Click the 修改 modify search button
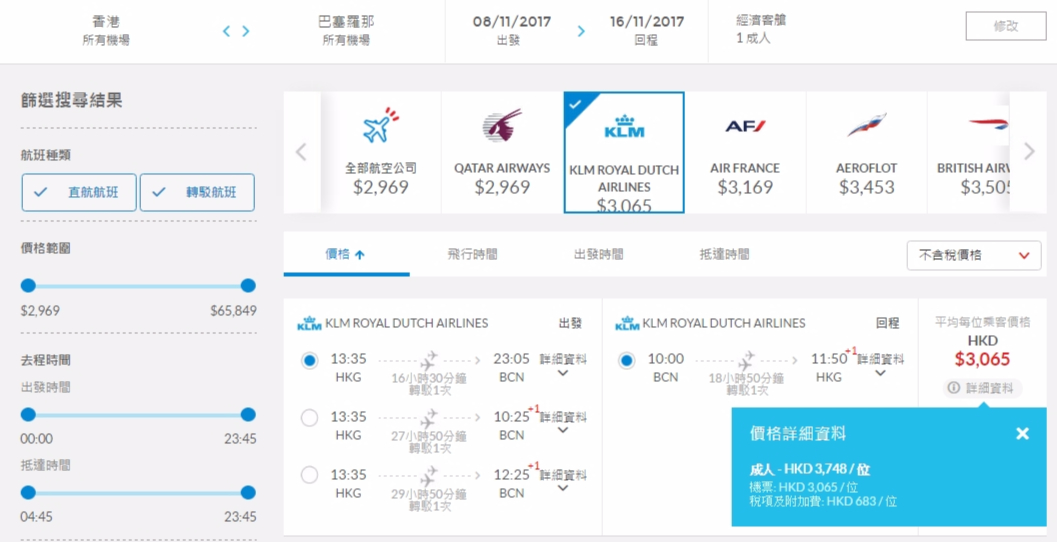 pos(1006,26)
